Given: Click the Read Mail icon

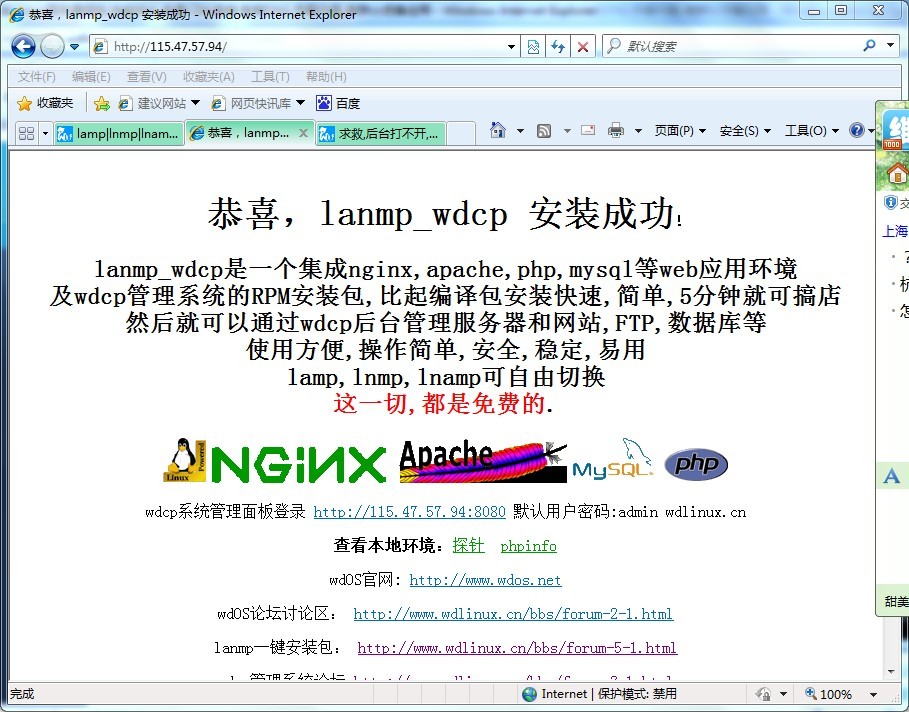Looking at the screenshot, I should tap(588, 130).
